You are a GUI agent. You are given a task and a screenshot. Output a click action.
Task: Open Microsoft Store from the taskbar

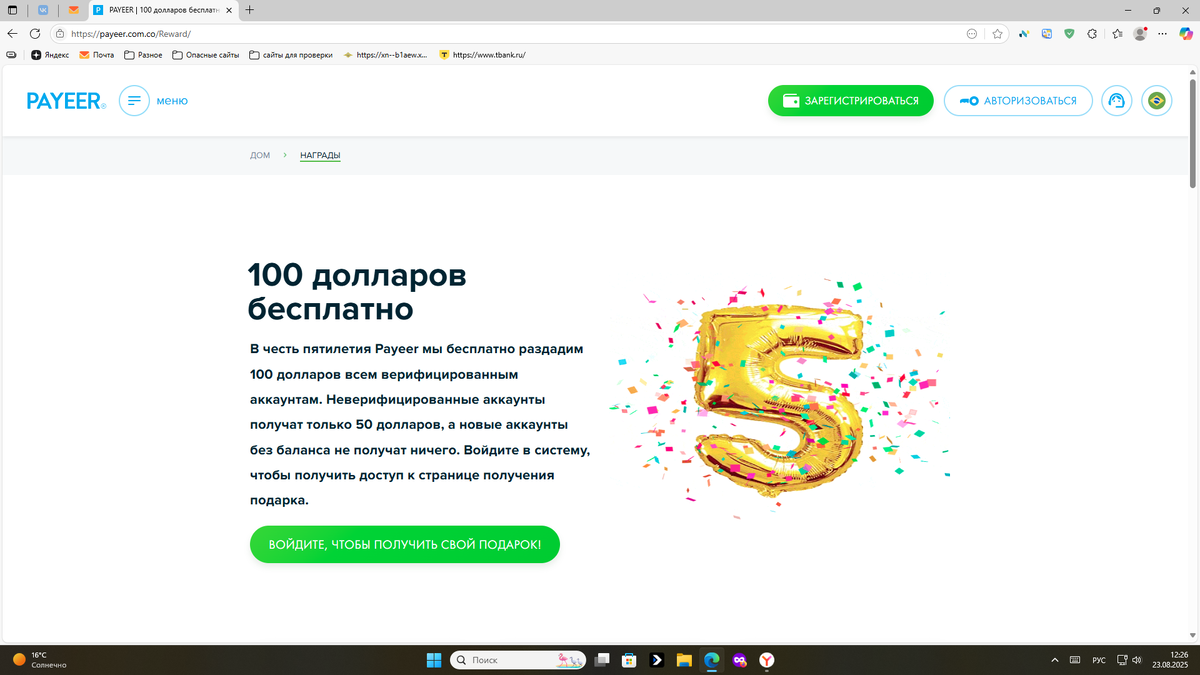tap(629, 660)
